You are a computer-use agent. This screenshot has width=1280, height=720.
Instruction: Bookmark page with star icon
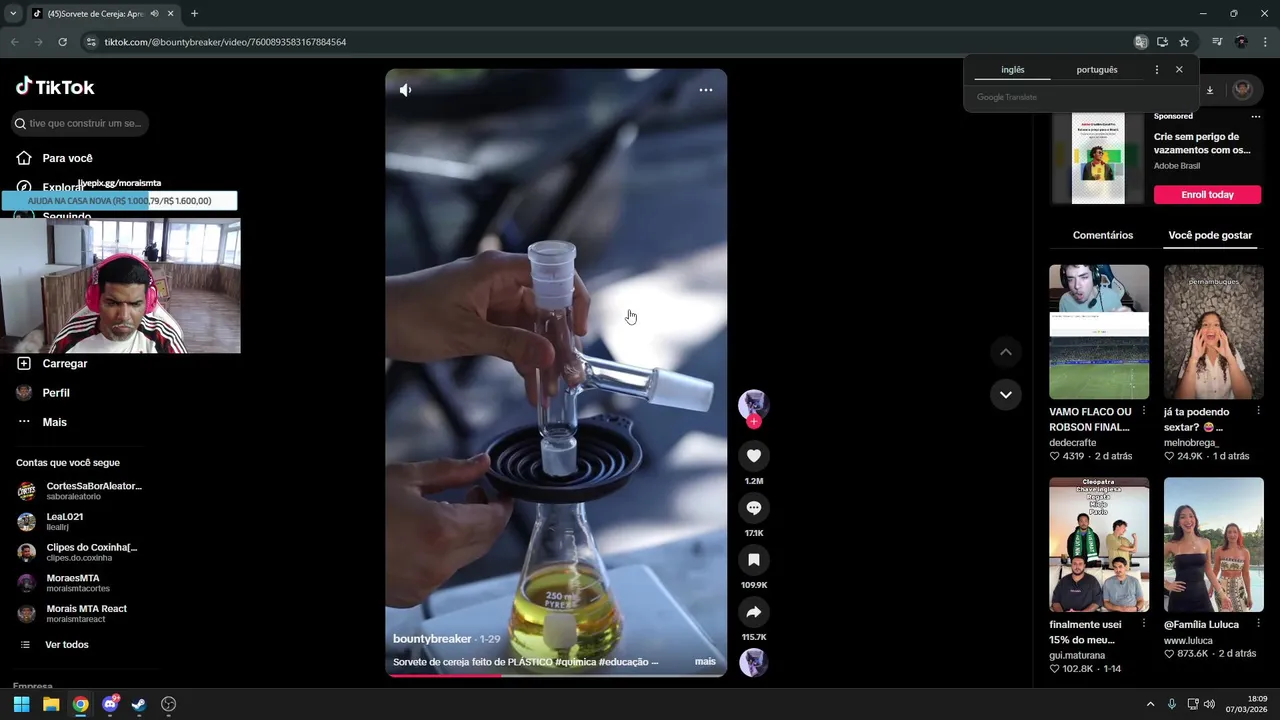coord(1184,42)
